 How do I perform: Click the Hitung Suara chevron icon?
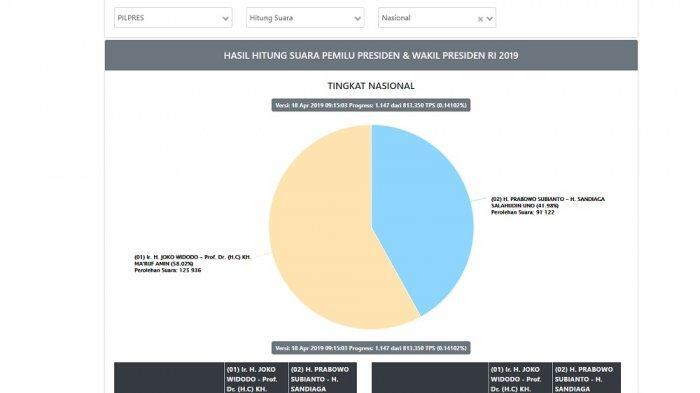coord(358,19)
